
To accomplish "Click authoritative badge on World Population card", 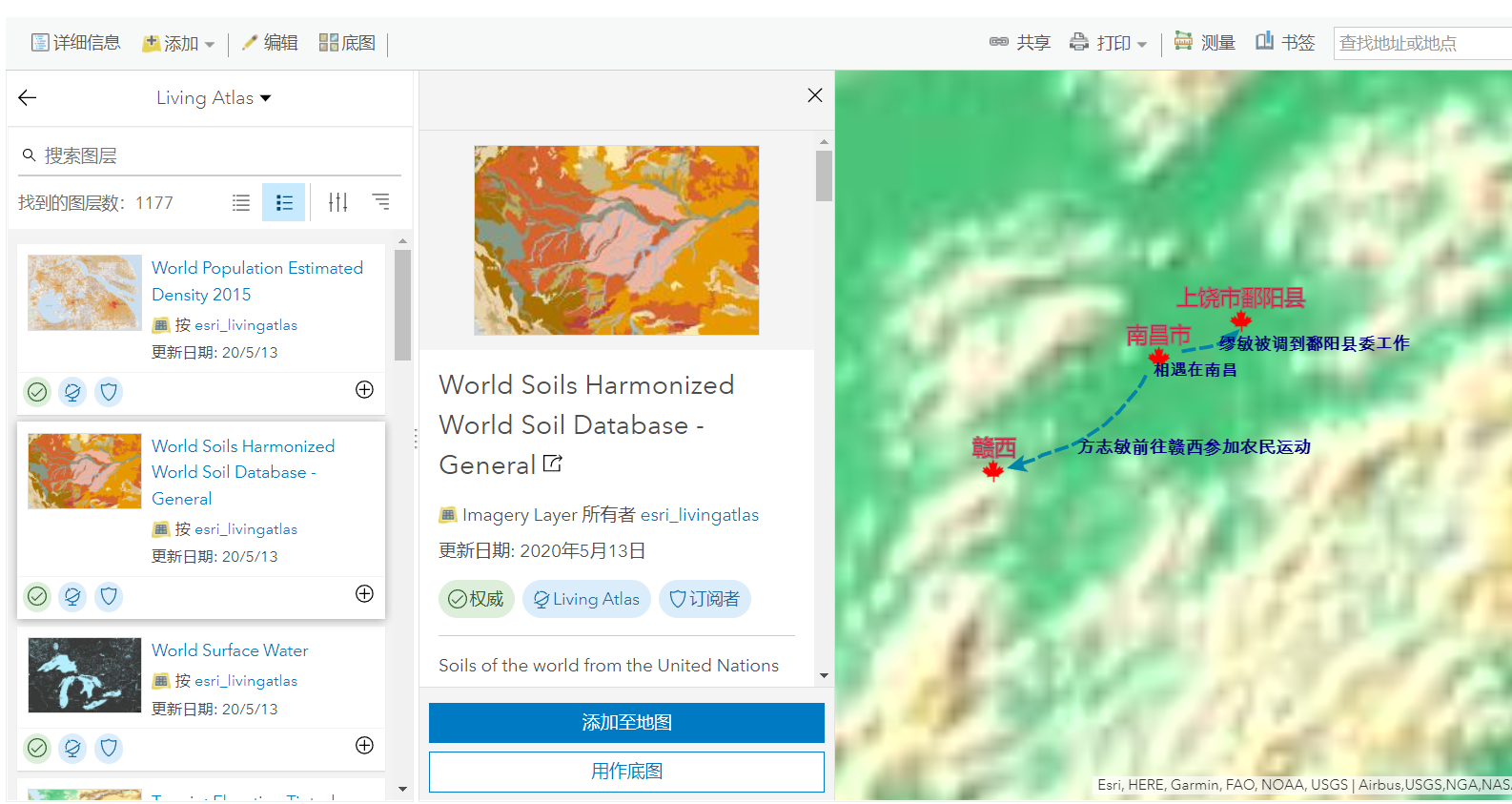I will tap(37, 392).
